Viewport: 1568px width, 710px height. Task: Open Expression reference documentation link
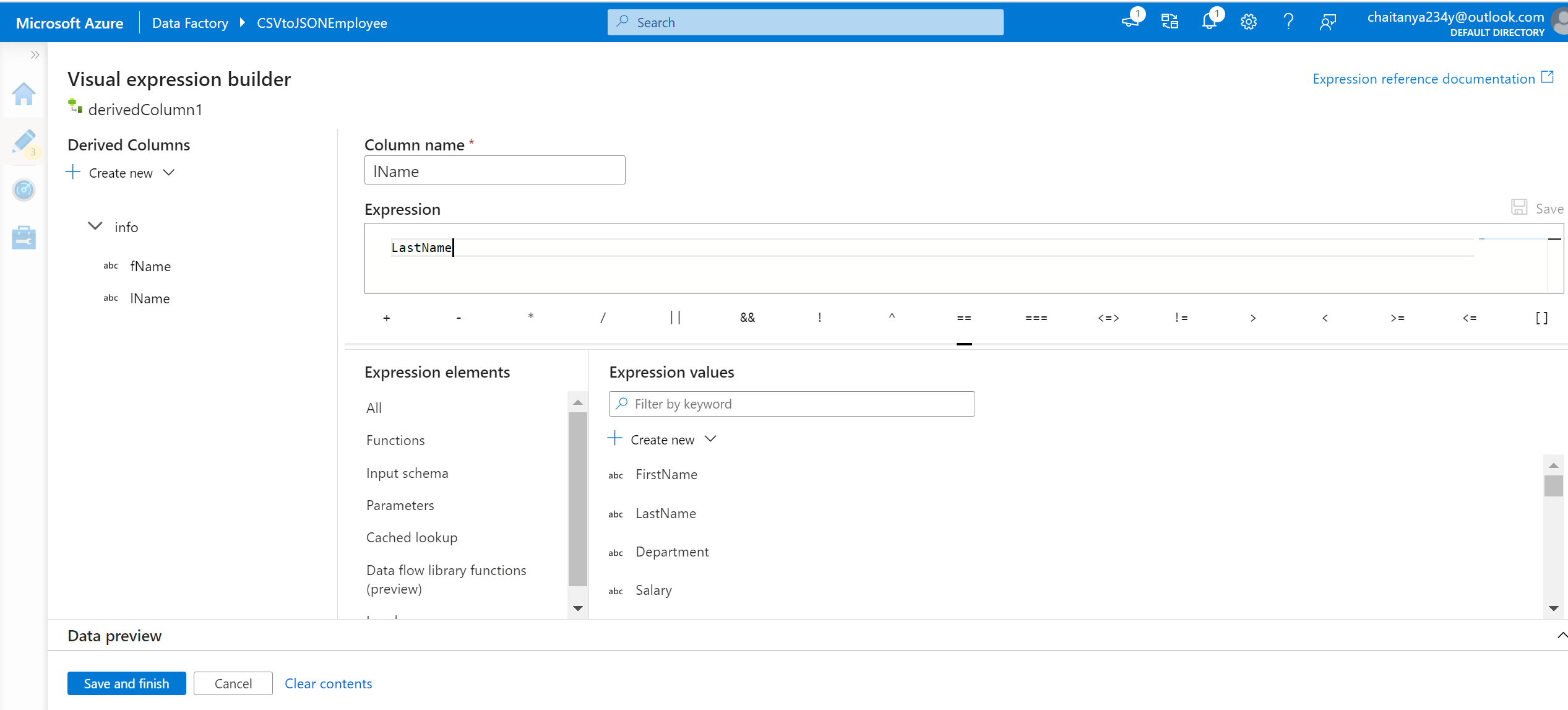point(1433,79)
